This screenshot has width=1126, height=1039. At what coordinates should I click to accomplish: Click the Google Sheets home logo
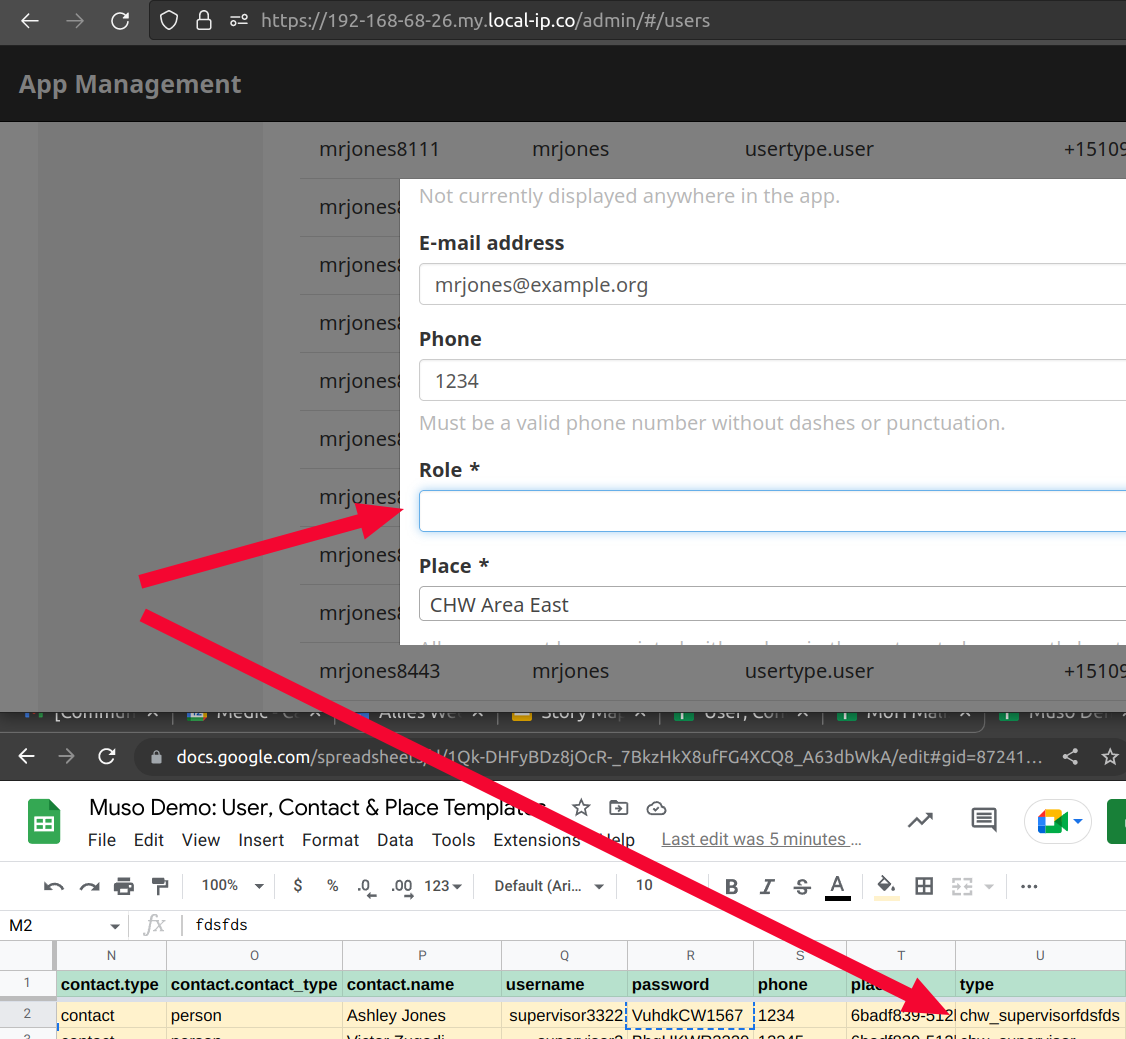(44, 821)
